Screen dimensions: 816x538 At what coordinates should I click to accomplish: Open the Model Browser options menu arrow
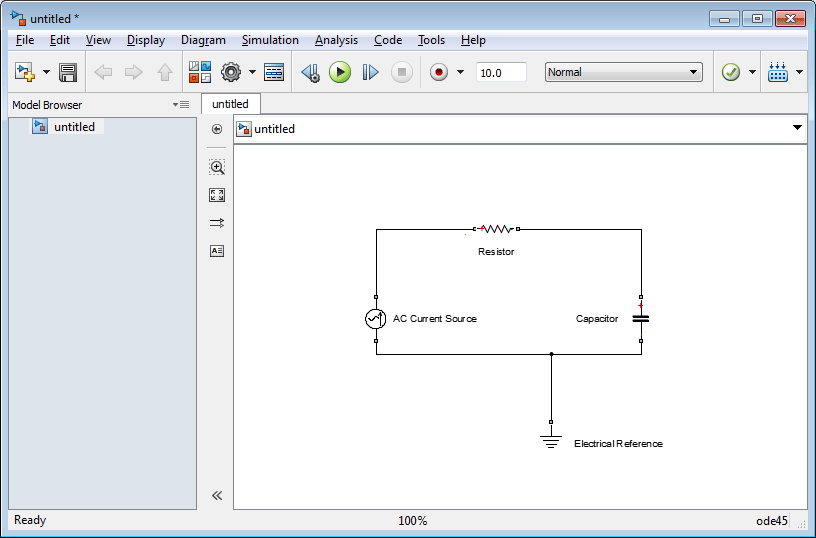coord(181,105)
